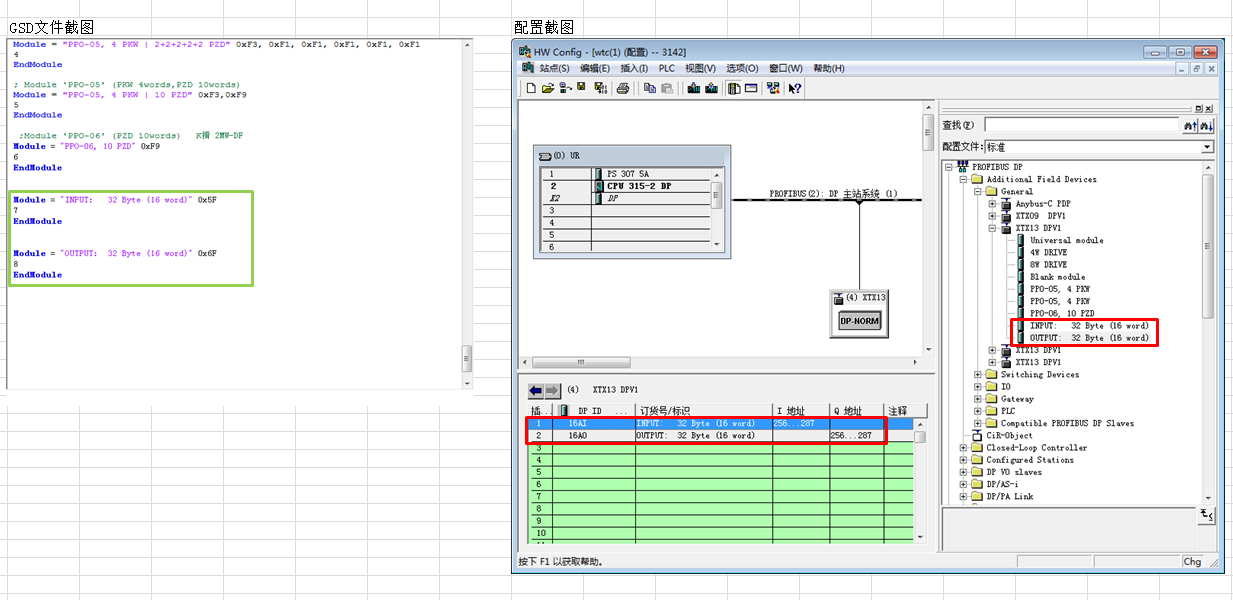Viewport: 1233px width, 600px height.
Task: Click the Copy toolbar icon
Action: (650, 88)
